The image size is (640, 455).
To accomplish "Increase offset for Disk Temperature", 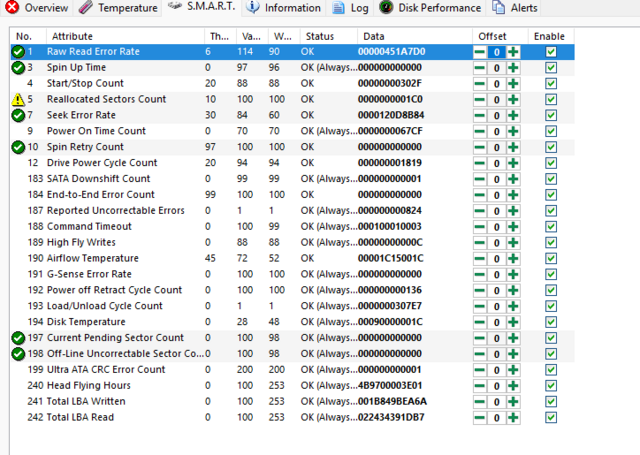I will click(x=513, y=322).
